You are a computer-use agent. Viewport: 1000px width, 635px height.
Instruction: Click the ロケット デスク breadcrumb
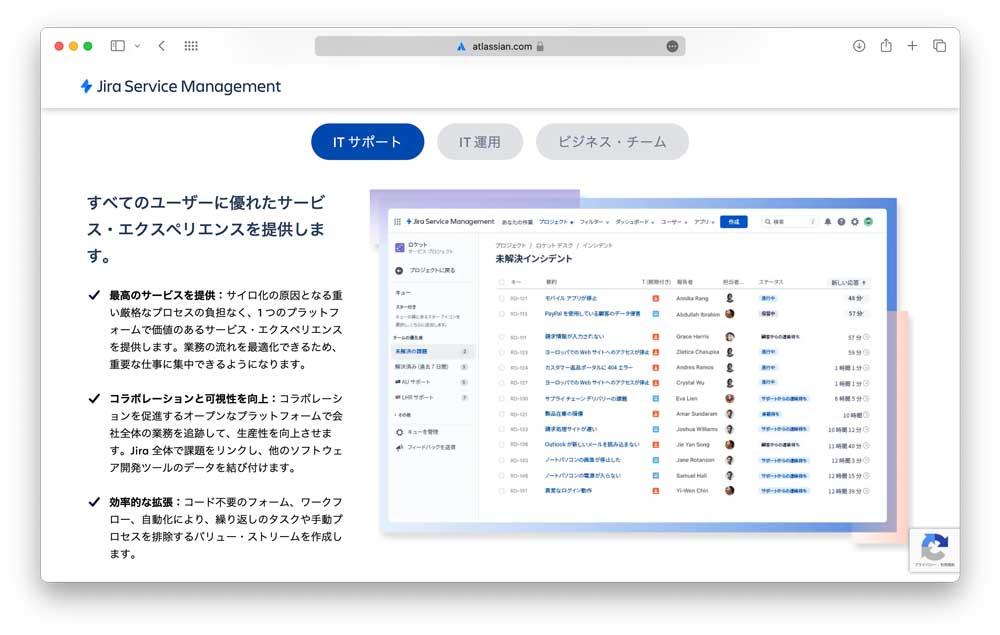[x=554, y=245]
